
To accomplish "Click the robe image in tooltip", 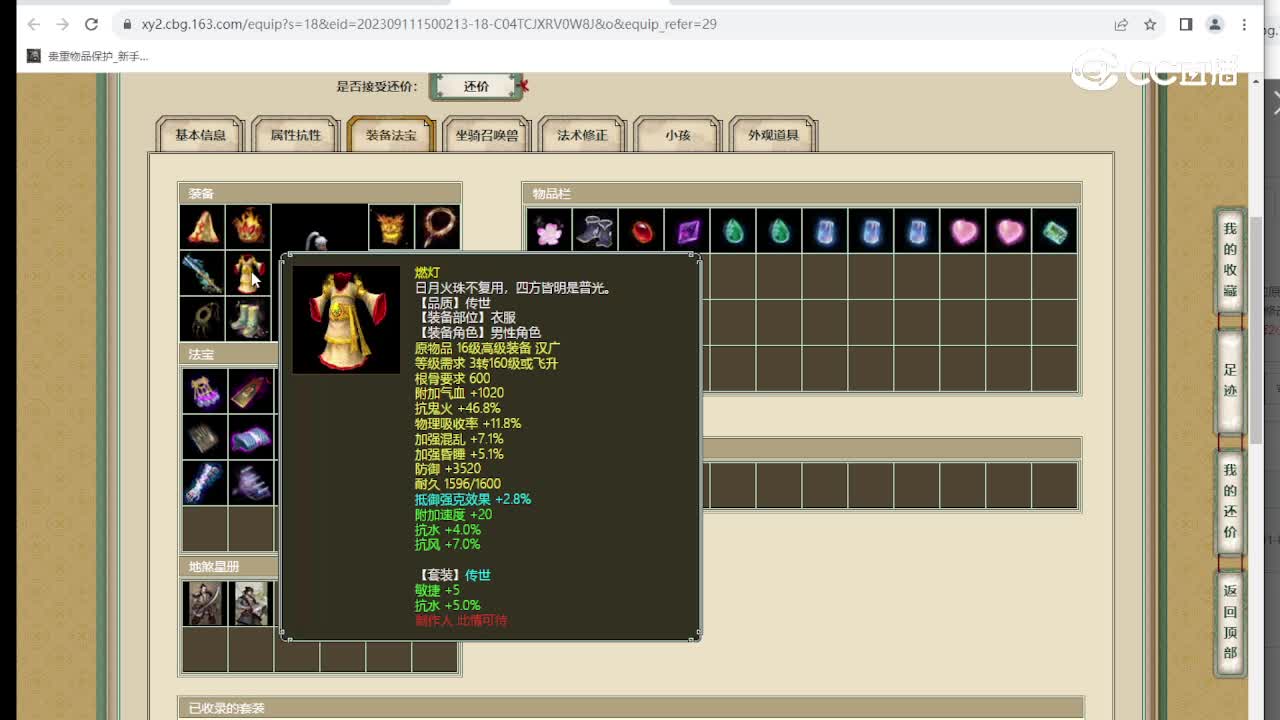I will tap(346, 319).
